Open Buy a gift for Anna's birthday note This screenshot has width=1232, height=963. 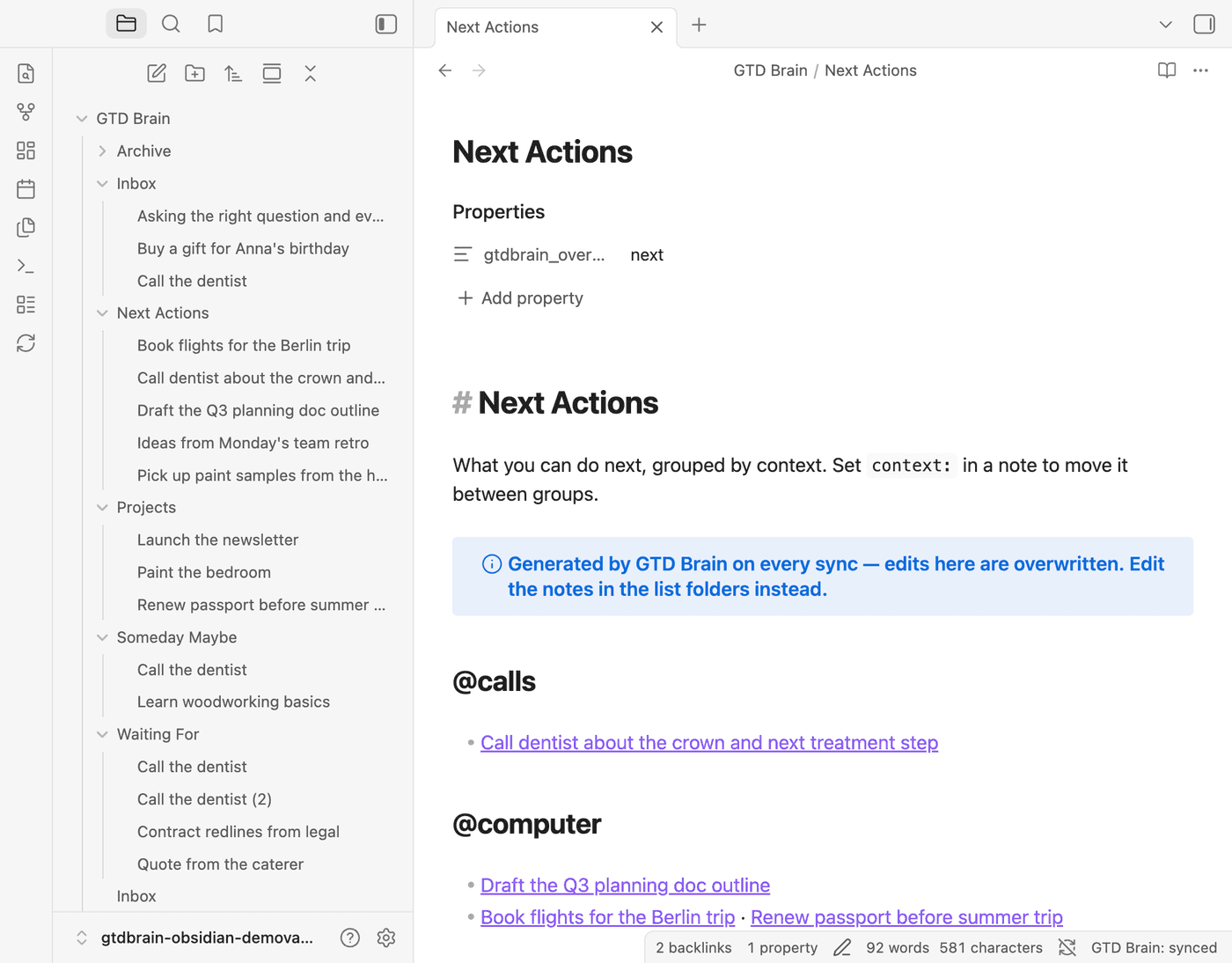(x=243, y=248)
